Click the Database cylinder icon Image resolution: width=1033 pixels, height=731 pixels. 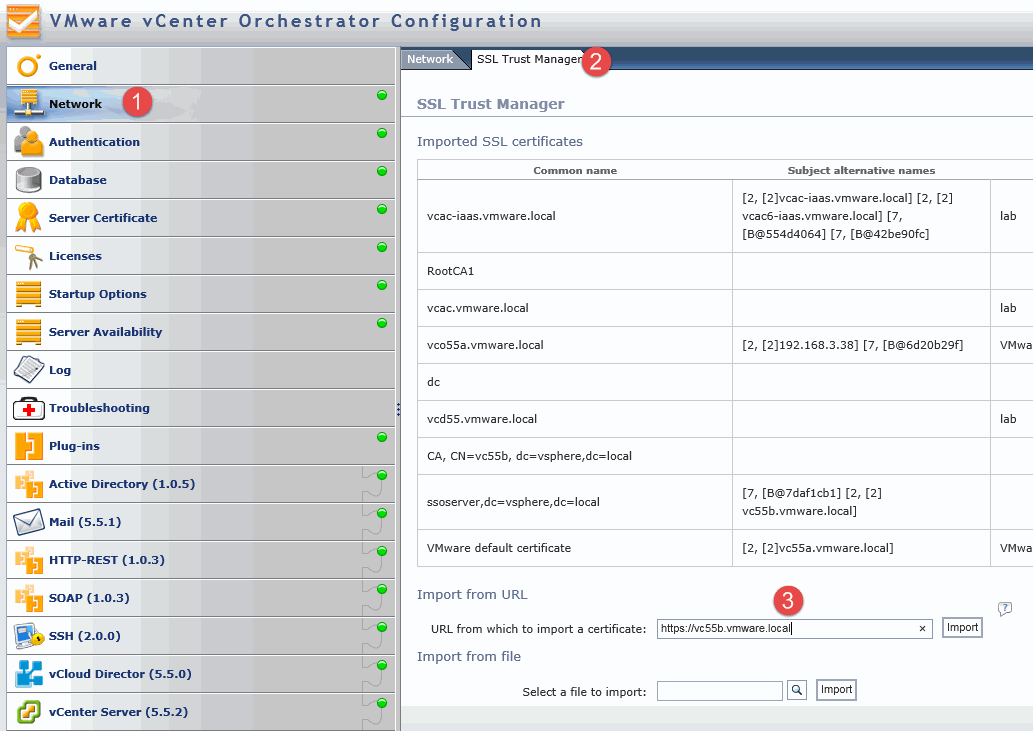coord(28,180)
